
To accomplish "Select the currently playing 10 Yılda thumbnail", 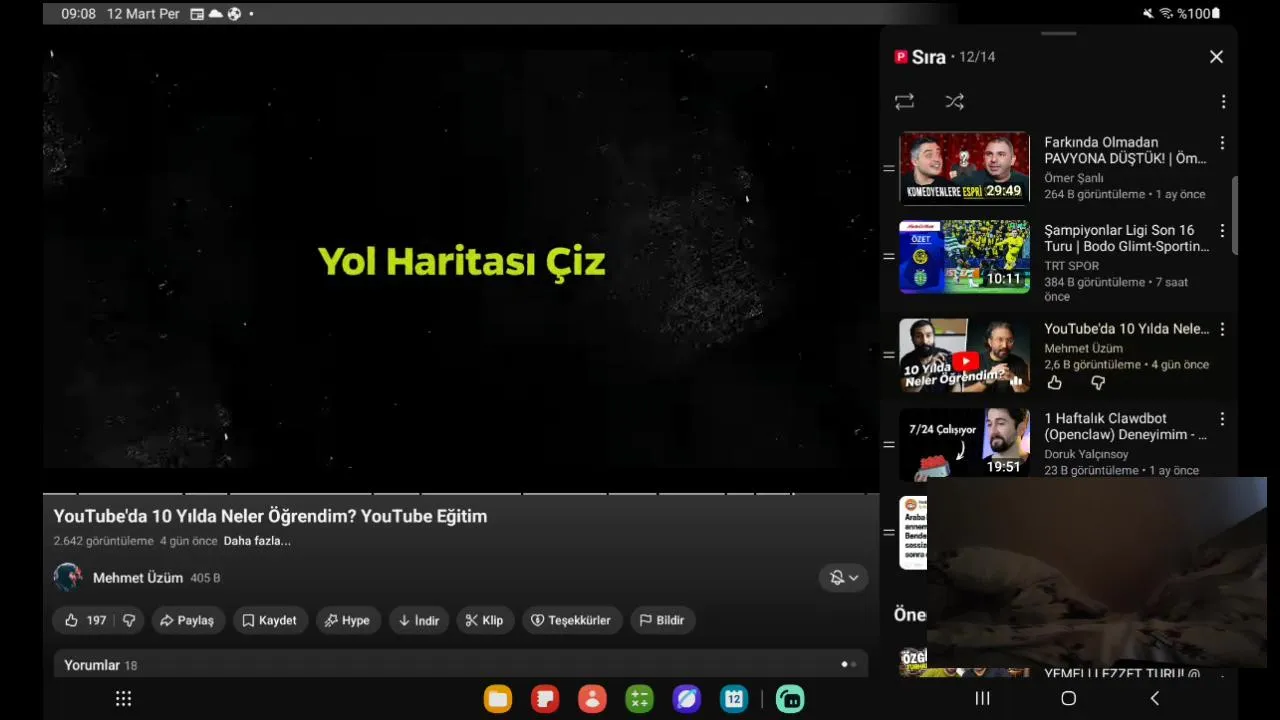I will 964,355.
